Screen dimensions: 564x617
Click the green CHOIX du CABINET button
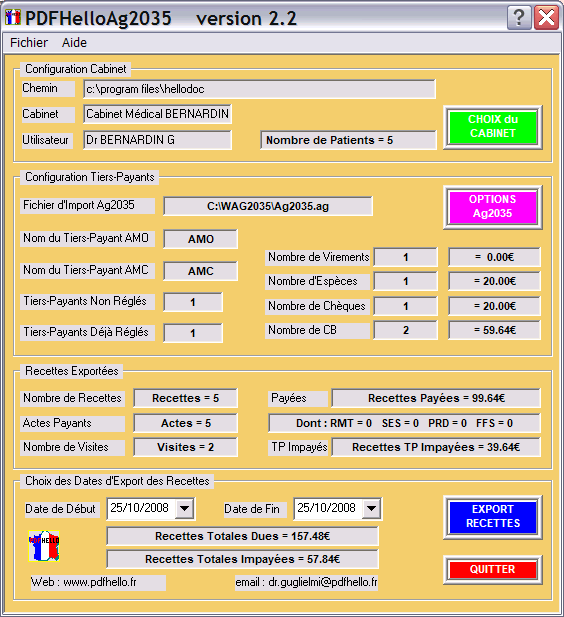(x=493, y=127)
